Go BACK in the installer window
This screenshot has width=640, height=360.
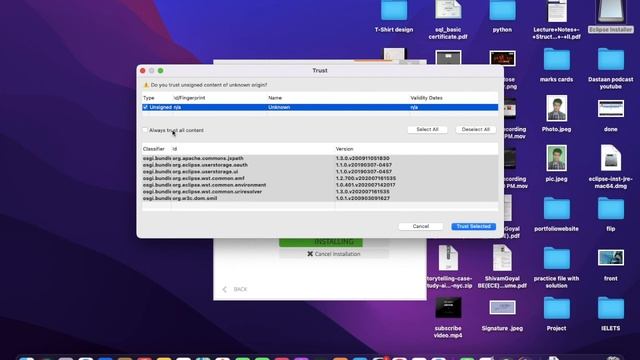click(235, 289)
